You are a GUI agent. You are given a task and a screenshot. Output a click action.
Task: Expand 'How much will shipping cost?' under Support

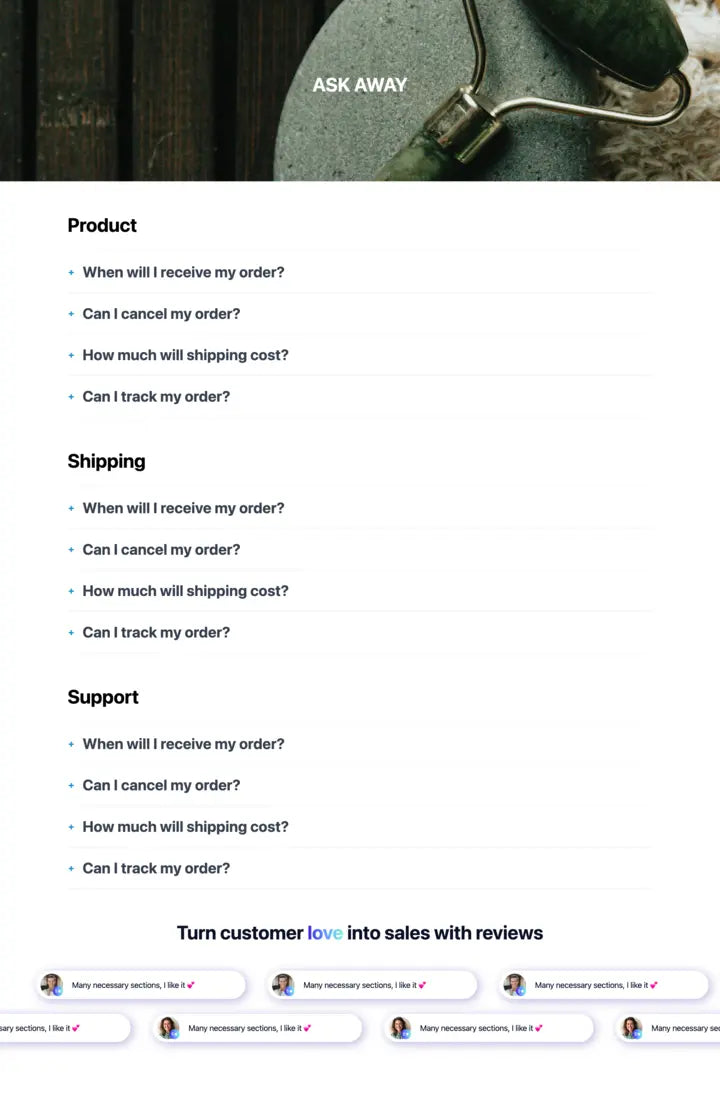(x=185, y=827)
